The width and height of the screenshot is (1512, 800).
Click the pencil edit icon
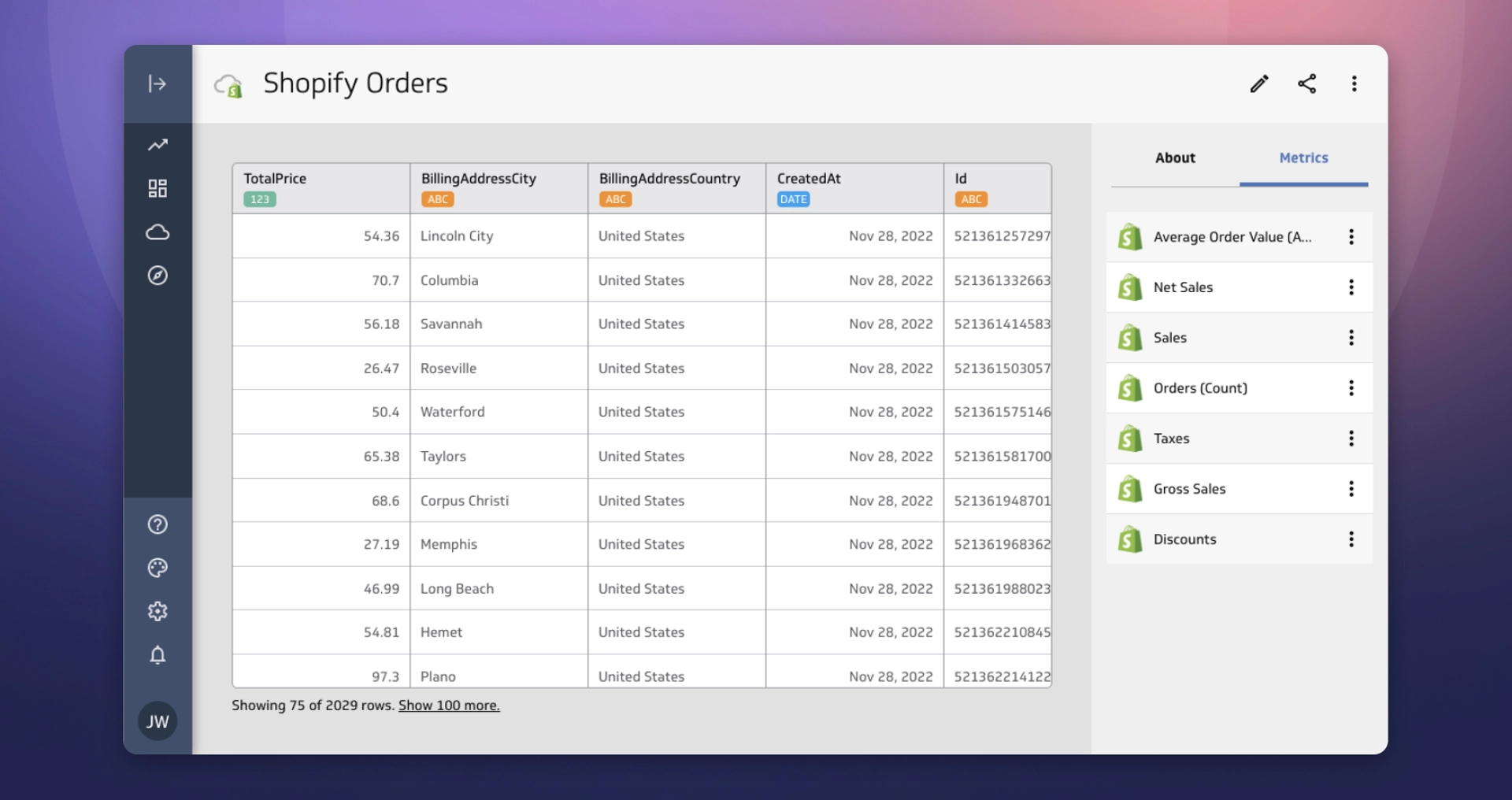point(1259,83)
